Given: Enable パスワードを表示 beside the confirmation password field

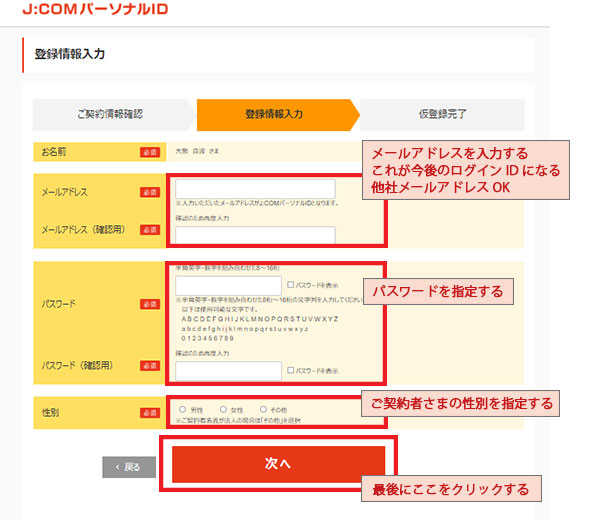Looking at the screenshot, I should tap(290, 370).
